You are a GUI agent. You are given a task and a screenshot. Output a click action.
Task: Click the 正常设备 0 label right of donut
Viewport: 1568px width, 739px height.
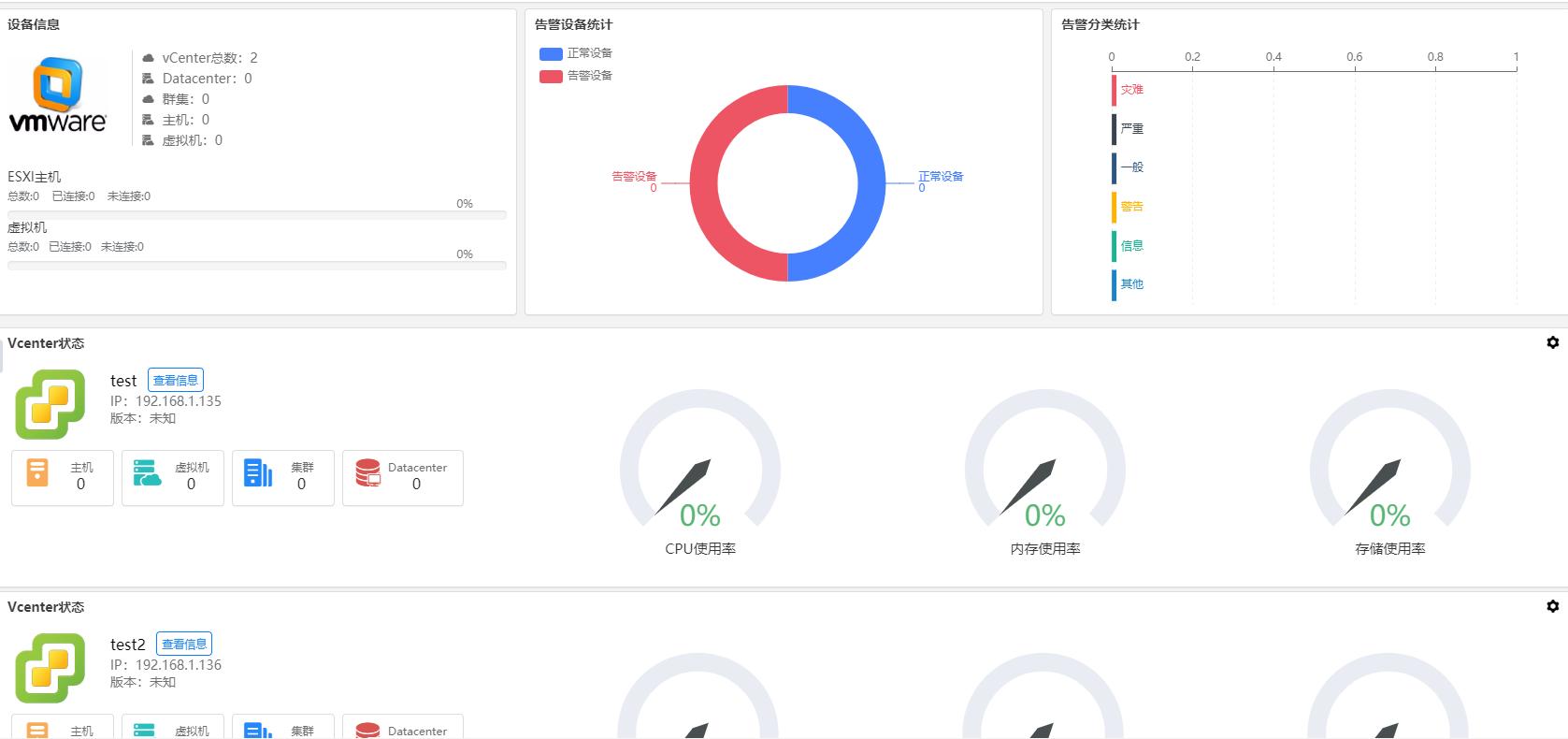[941, 181]
